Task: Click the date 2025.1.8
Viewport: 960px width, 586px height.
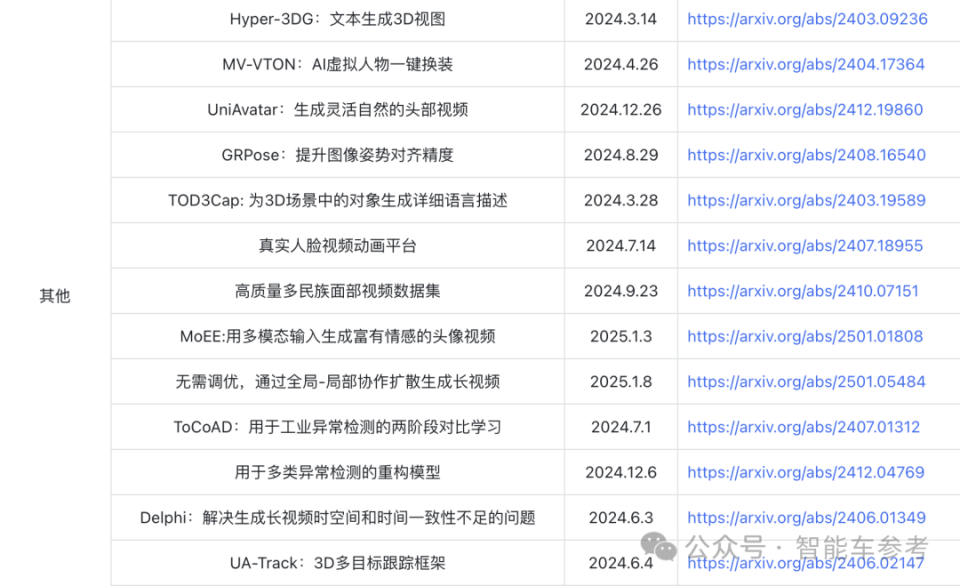Action: [621, 381]
